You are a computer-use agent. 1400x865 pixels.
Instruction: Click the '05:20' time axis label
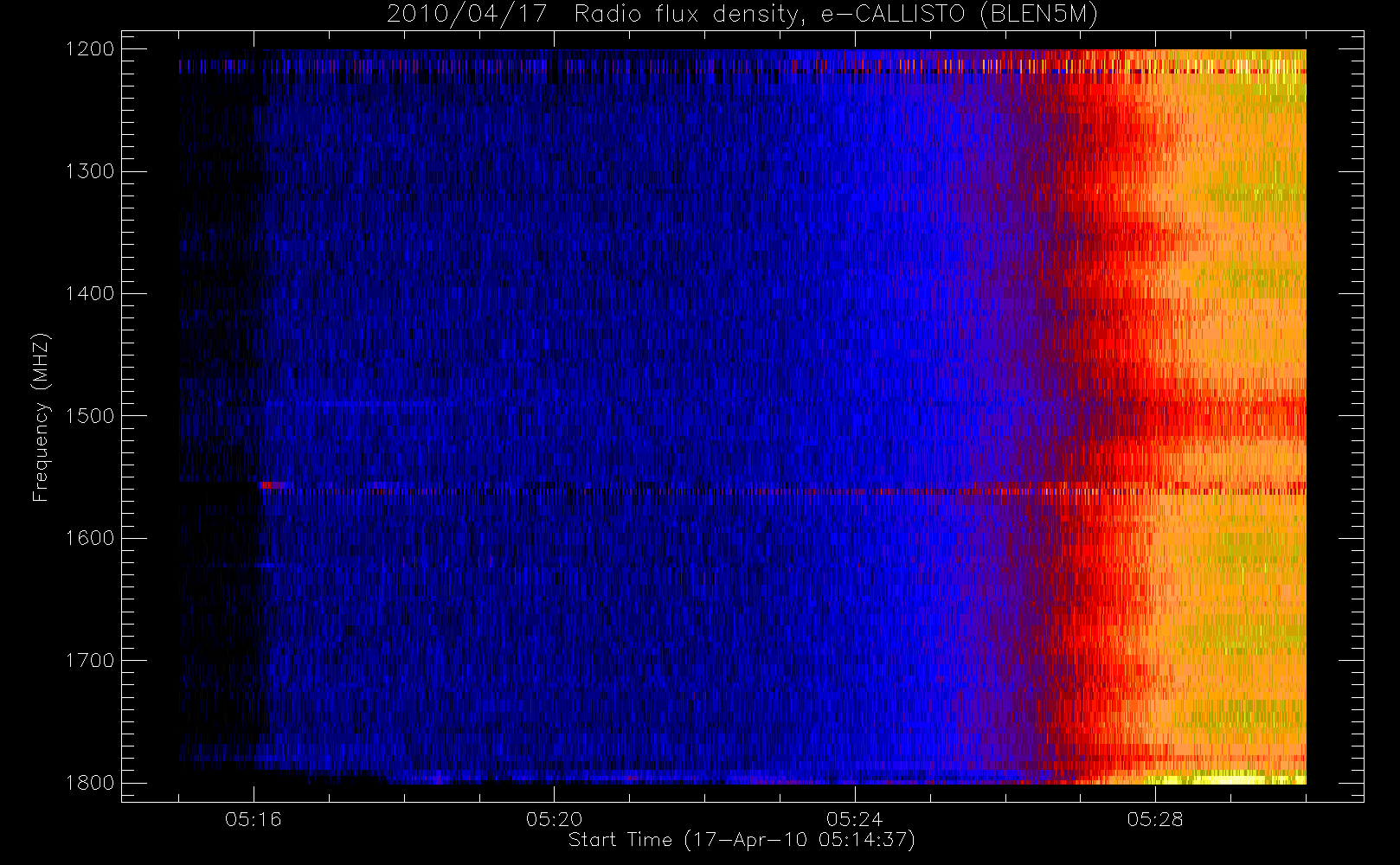(554, 819)
